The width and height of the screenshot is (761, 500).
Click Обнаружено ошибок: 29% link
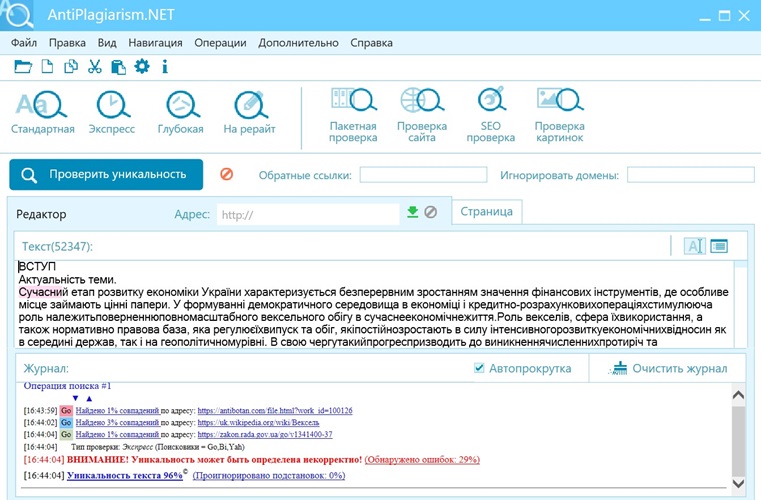422,459
